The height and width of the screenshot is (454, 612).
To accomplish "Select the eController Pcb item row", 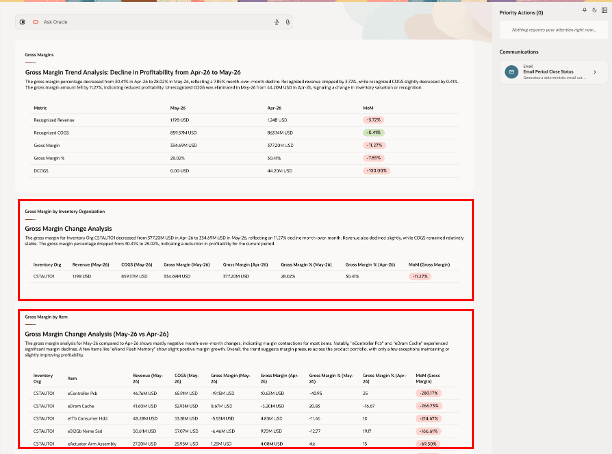I will coord(246,393).
